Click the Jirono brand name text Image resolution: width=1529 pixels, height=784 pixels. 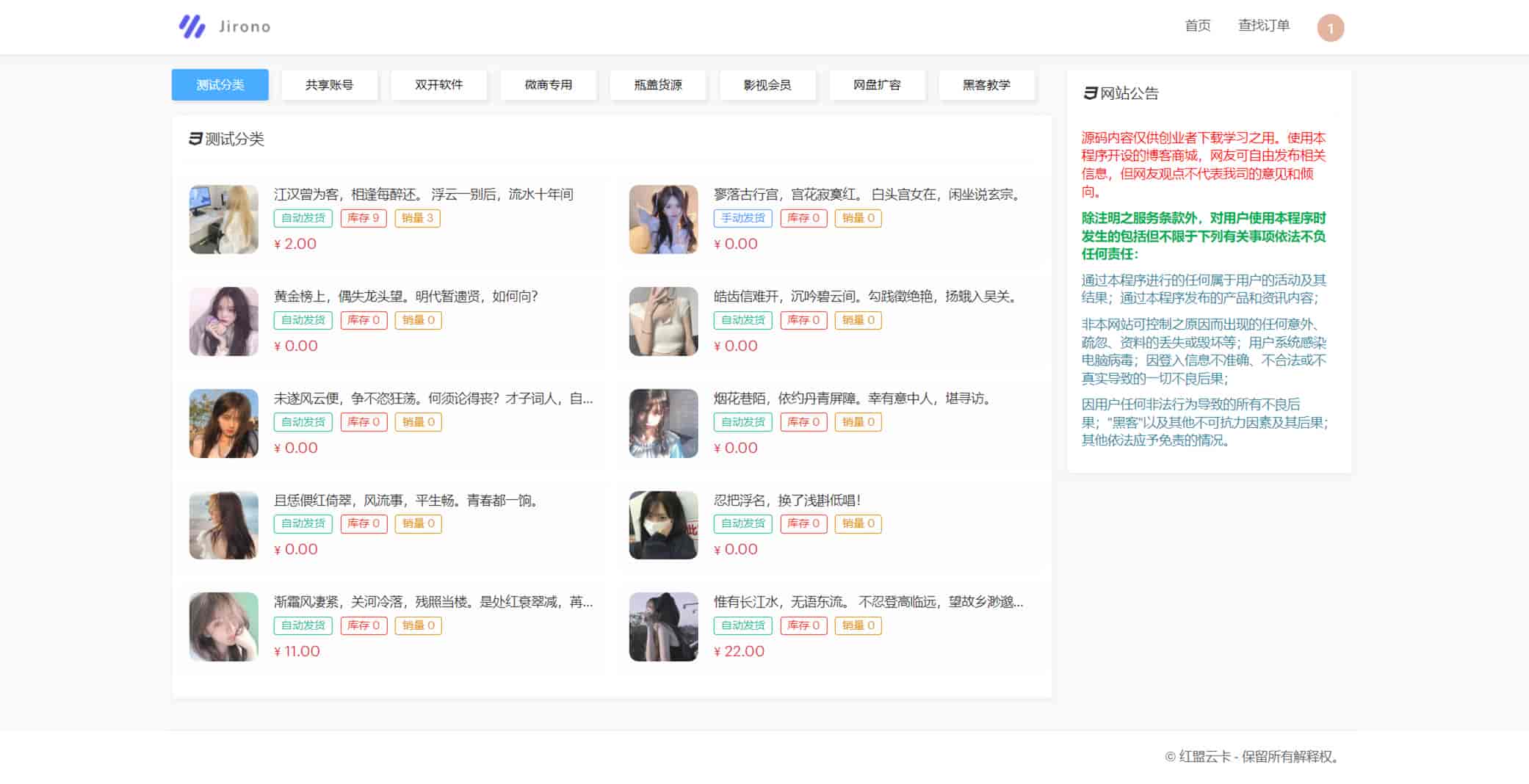245,26
